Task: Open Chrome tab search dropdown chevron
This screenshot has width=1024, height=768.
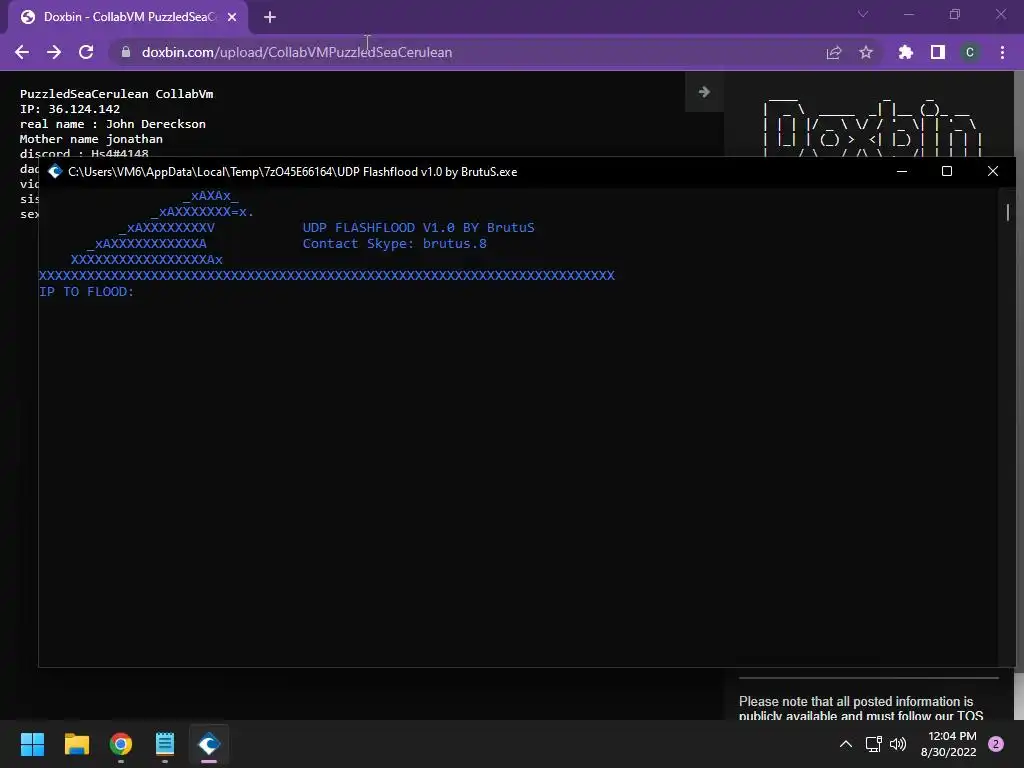Action: (x=863, y=14)
